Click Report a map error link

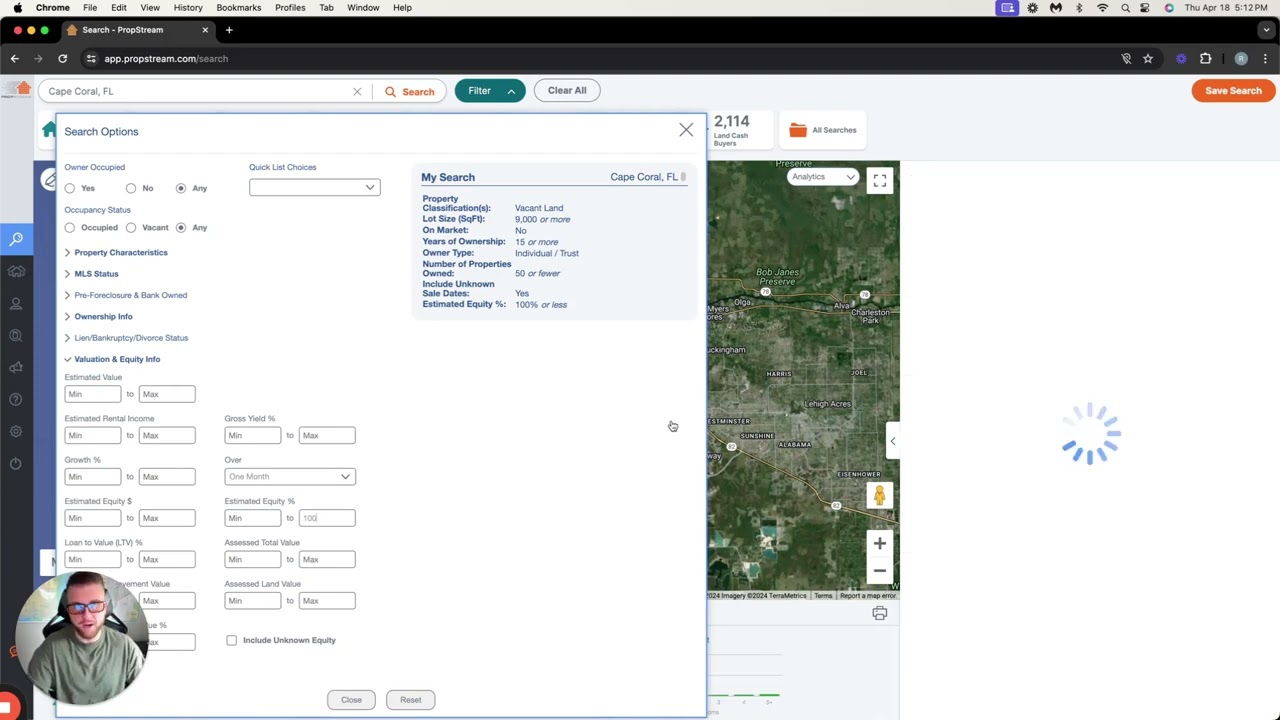pos(868,596)
